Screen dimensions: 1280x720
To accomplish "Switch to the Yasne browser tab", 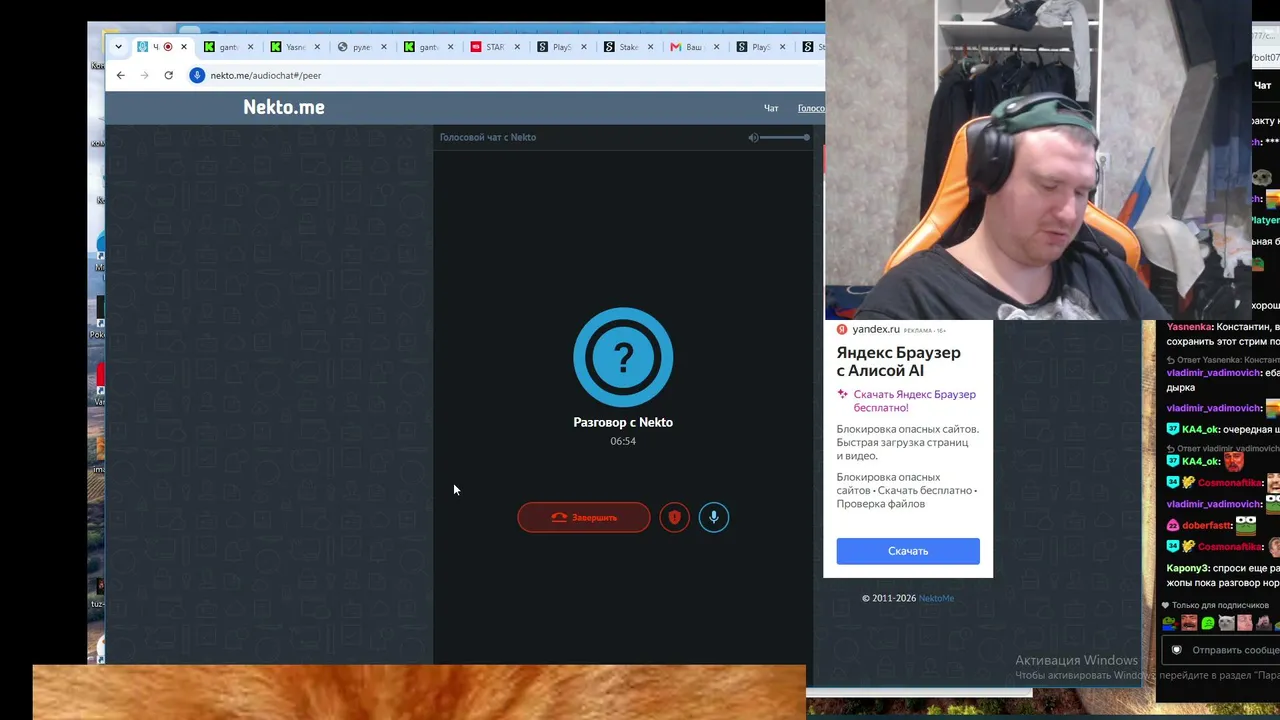I will click(296, 47).
